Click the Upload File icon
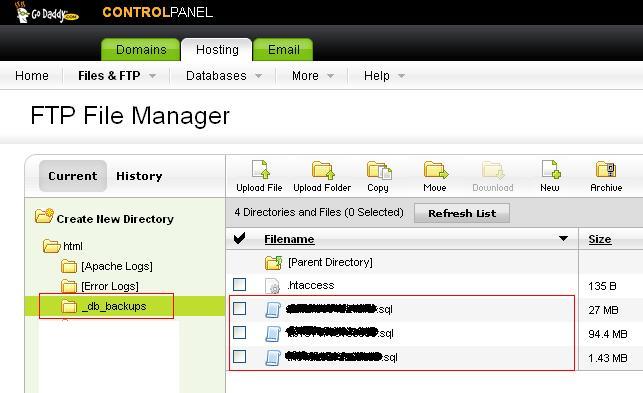The image size is (643, 393). pyautogui.click(x=261, y=169)
